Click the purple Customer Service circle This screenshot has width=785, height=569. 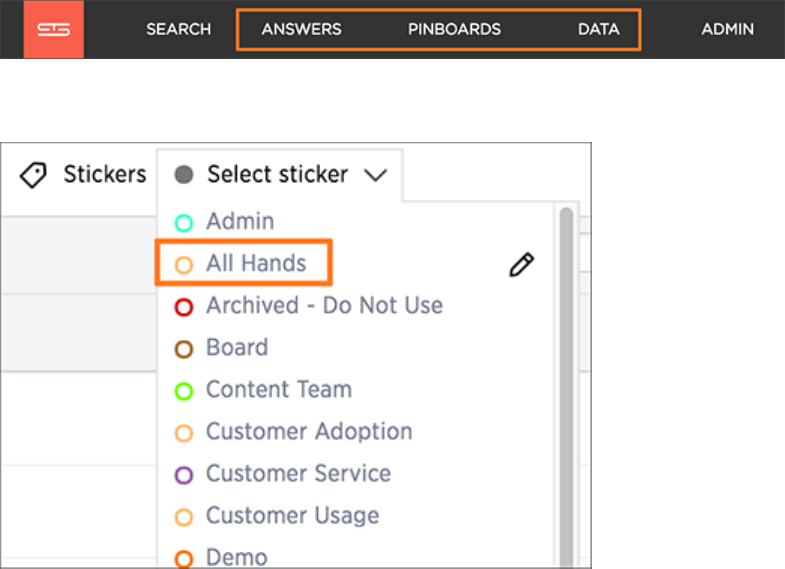point(183,475)
